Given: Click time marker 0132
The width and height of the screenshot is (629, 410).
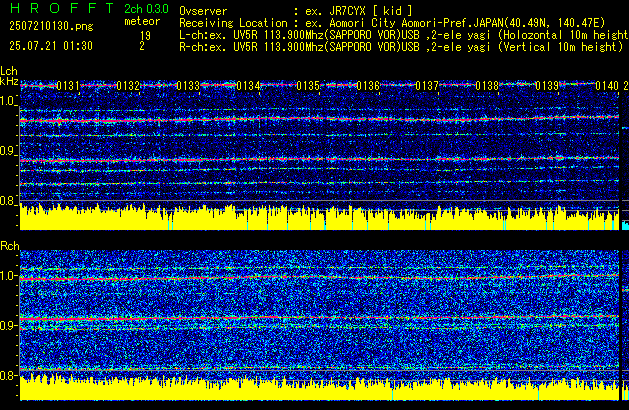Looking at the screenshot, I should [128, 85].
